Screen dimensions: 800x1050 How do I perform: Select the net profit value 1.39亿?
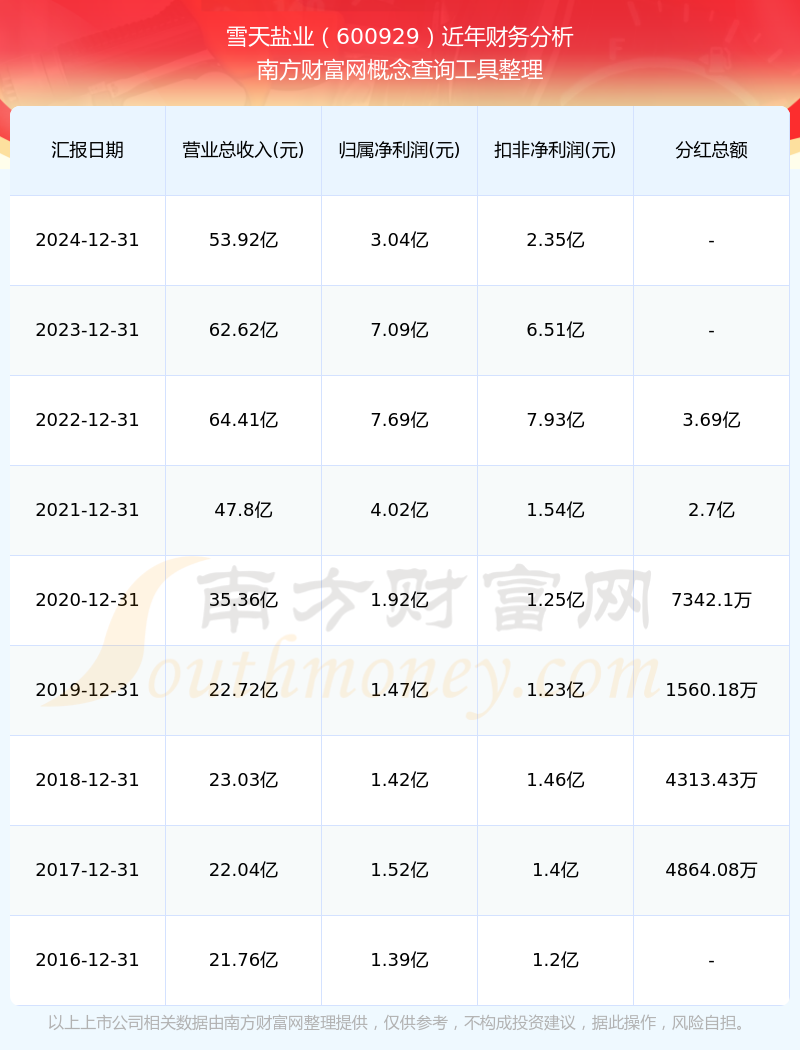(400, 960)
